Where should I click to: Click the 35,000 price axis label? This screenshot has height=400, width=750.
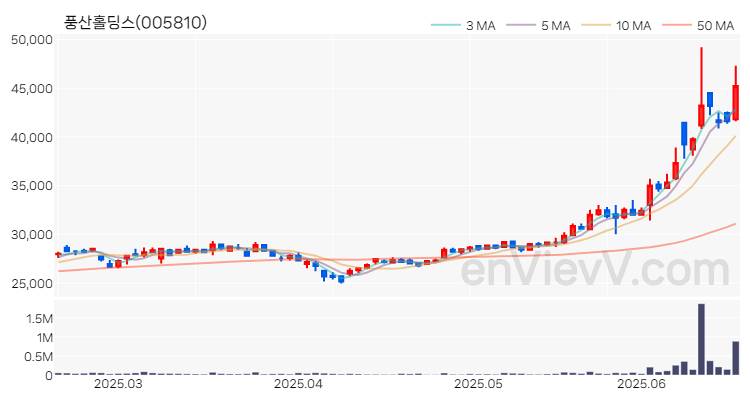pyautogui.click(x=32, y=186)
